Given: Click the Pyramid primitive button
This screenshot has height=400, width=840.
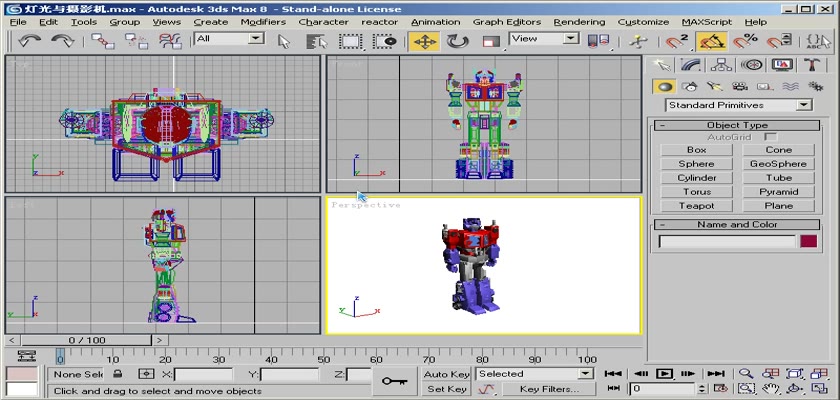Looking at the screenshot, I should (x=778, y=192).
